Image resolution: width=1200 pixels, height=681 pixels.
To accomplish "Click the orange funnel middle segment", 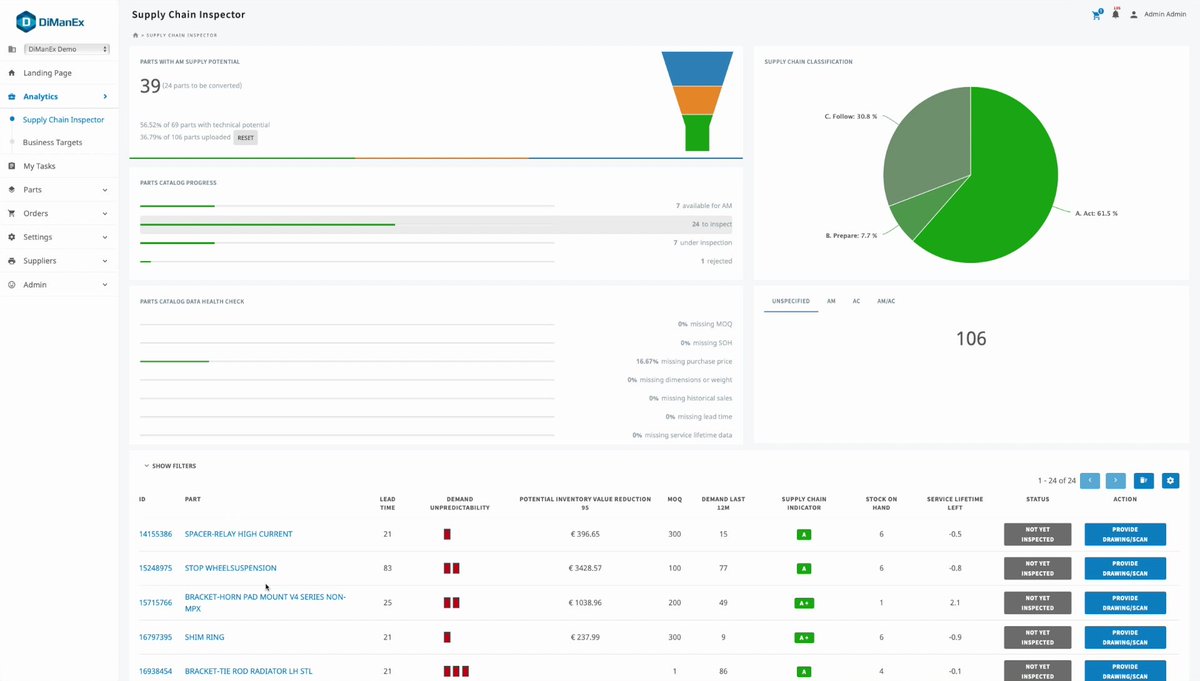I will [698, 100].
